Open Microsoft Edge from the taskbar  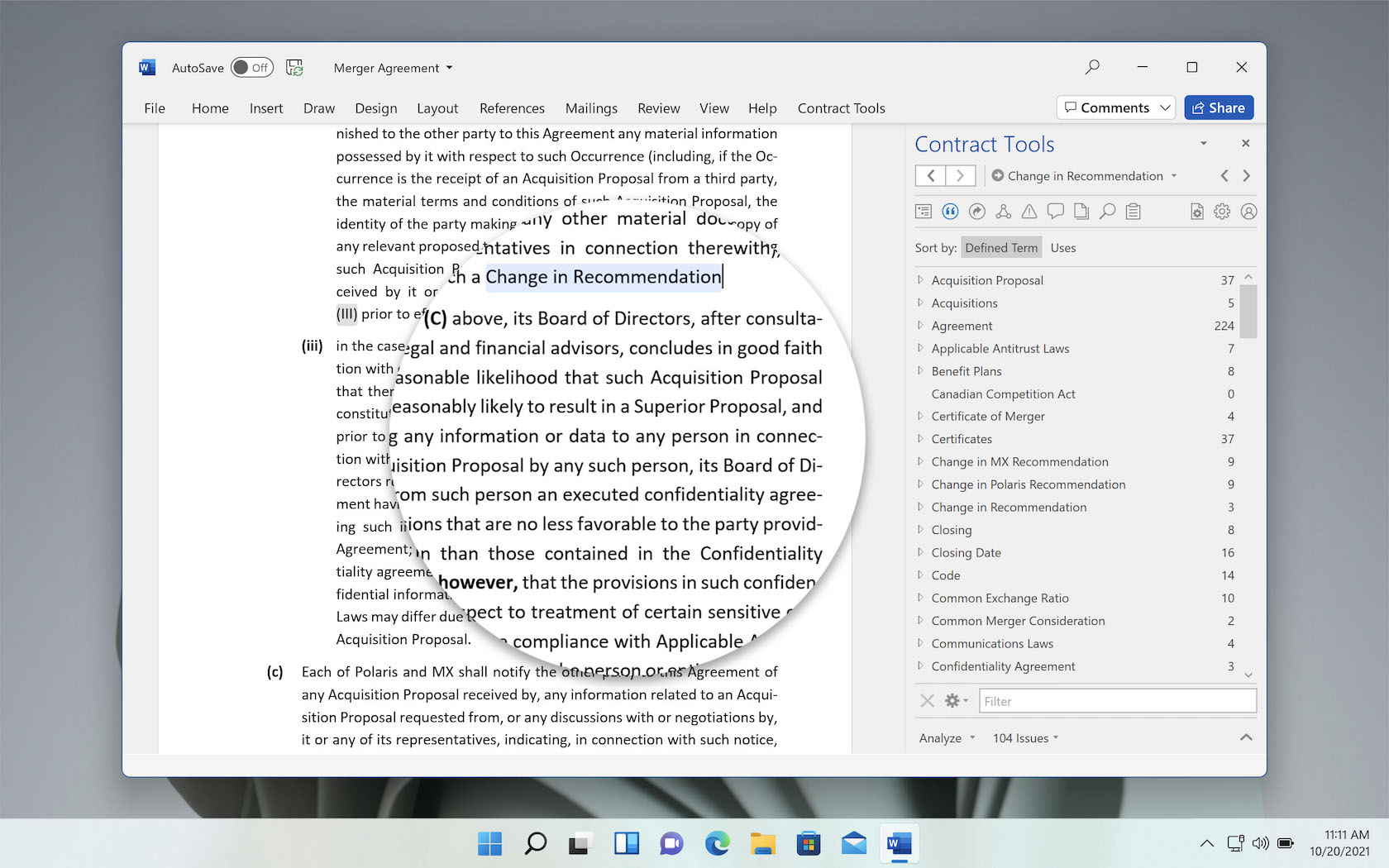coord(717,843)
